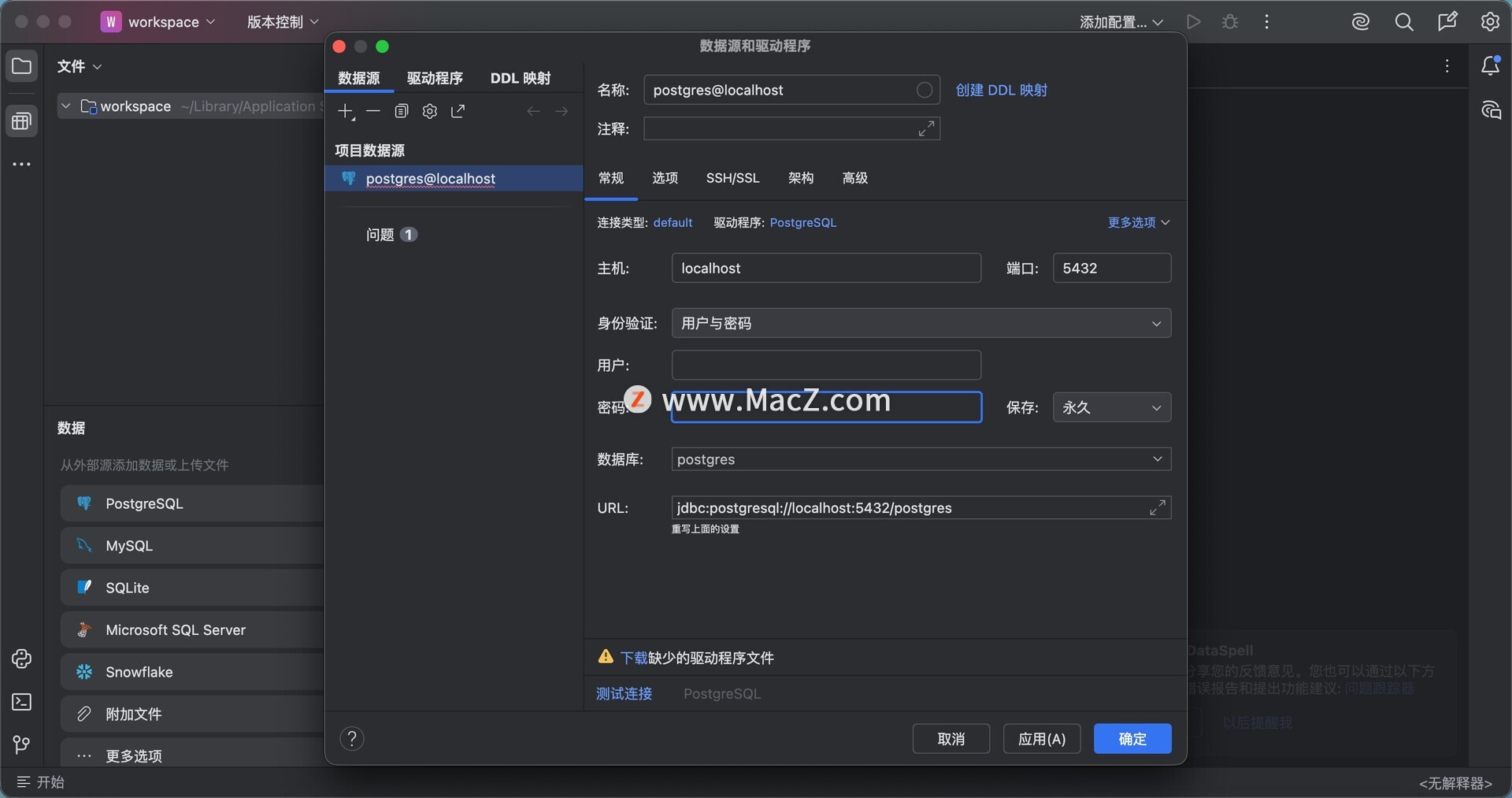Image resolution: width=1512 pixels, height=798 pixels.
Task: Open the Git version control sidebar icon
Action: point(22,745)
